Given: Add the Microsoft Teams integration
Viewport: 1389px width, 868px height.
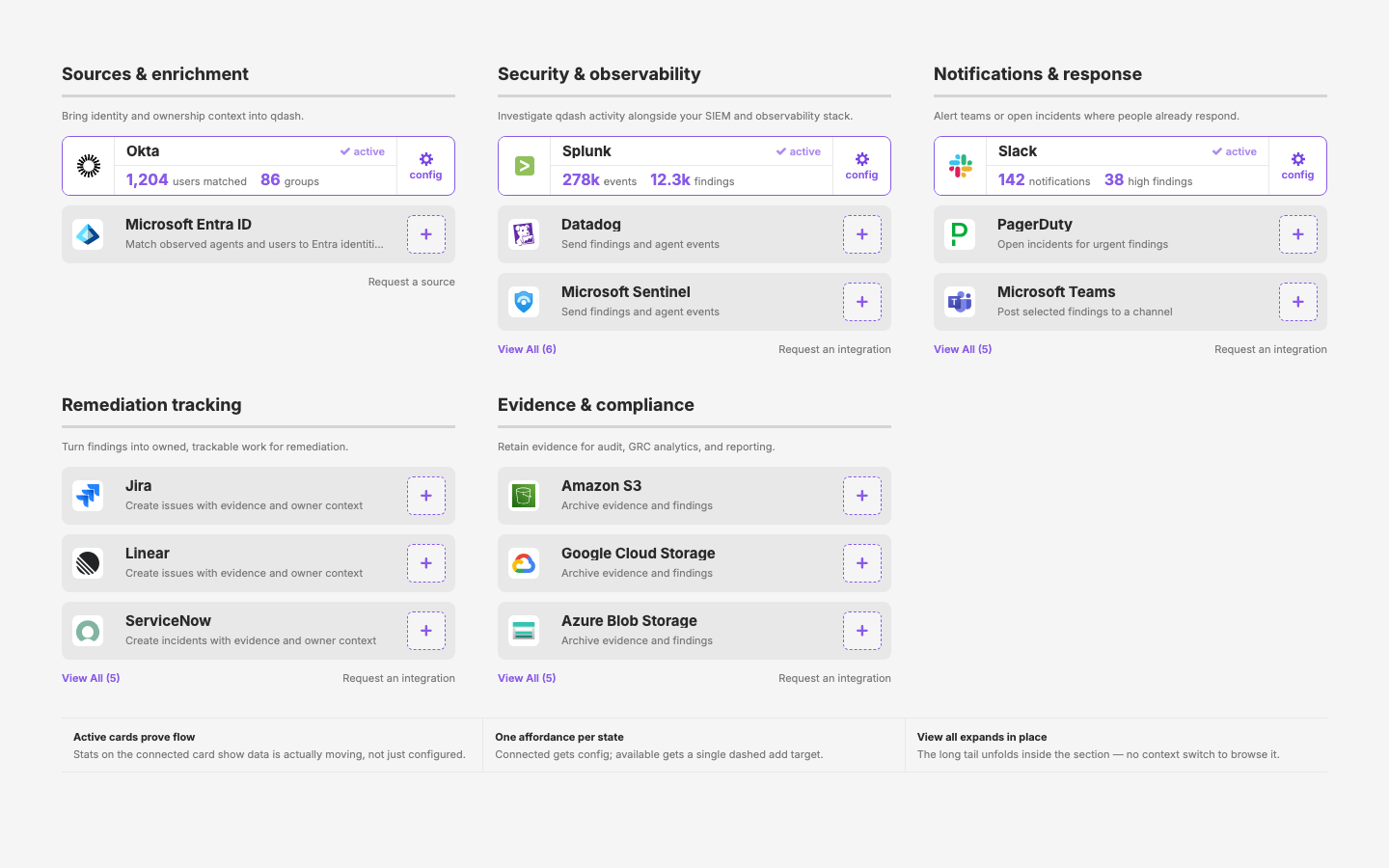Looking at the screenshot, I should point(1298,302).
